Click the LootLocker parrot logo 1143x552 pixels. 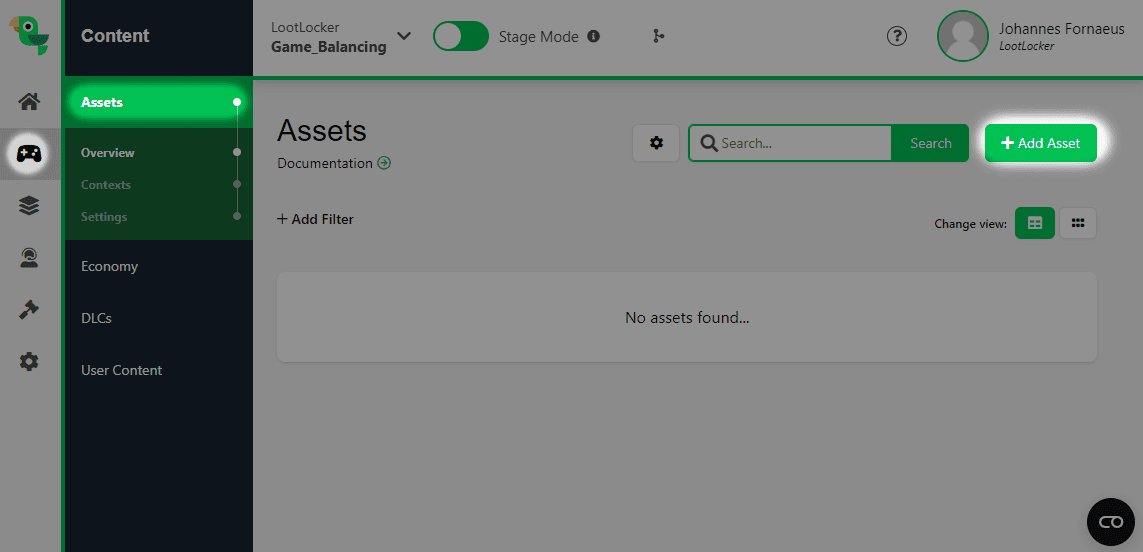coord(30,36)
